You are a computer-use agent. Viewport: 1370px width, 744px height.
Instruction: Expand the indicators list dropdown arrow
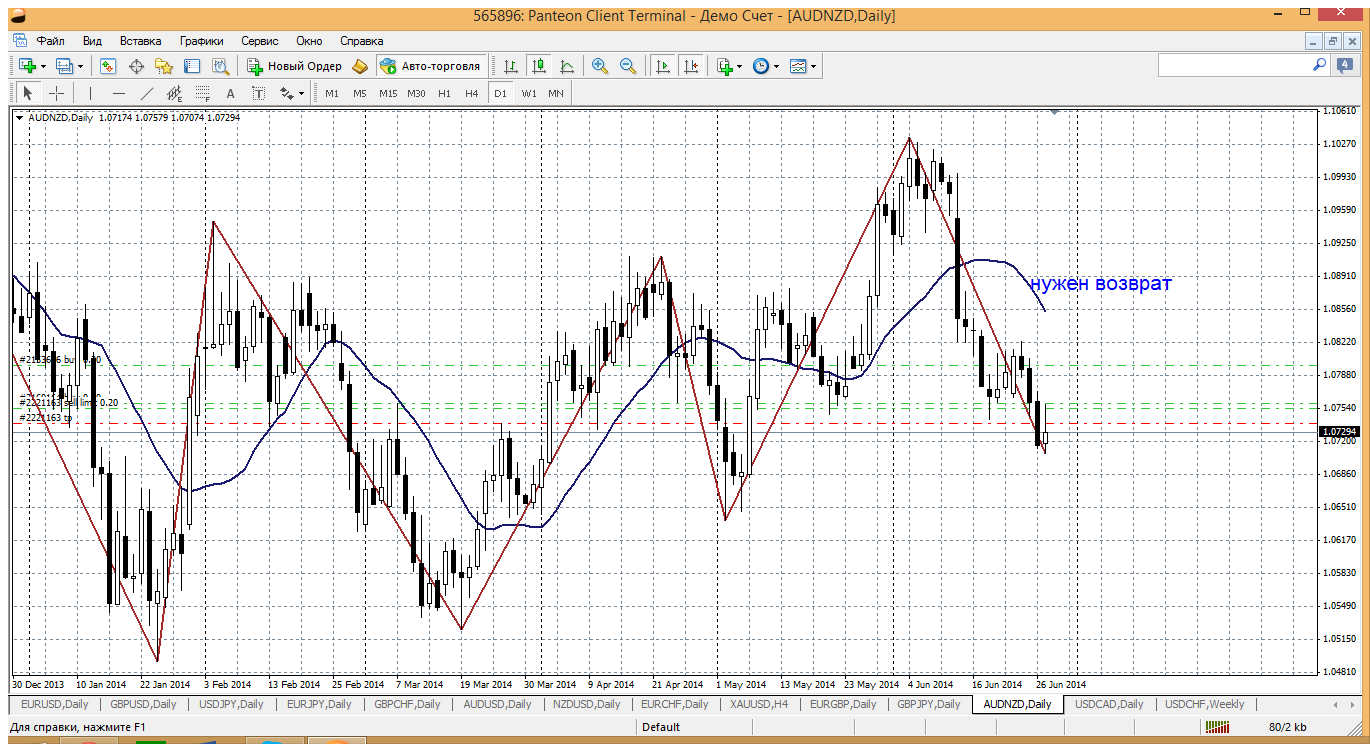click(x=739, y=67)
